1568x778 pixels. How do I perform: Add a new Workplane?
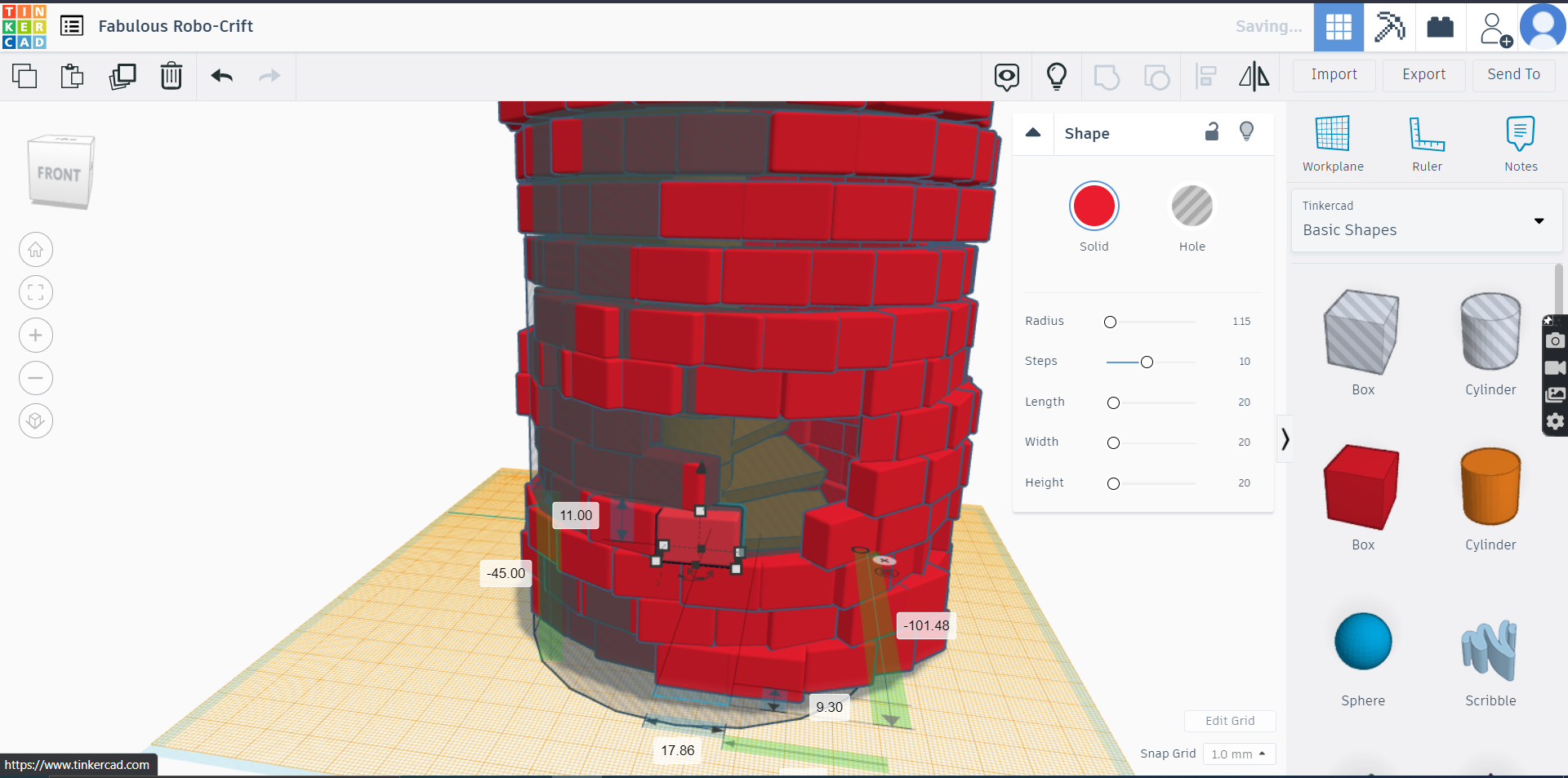click(1332, 143)
